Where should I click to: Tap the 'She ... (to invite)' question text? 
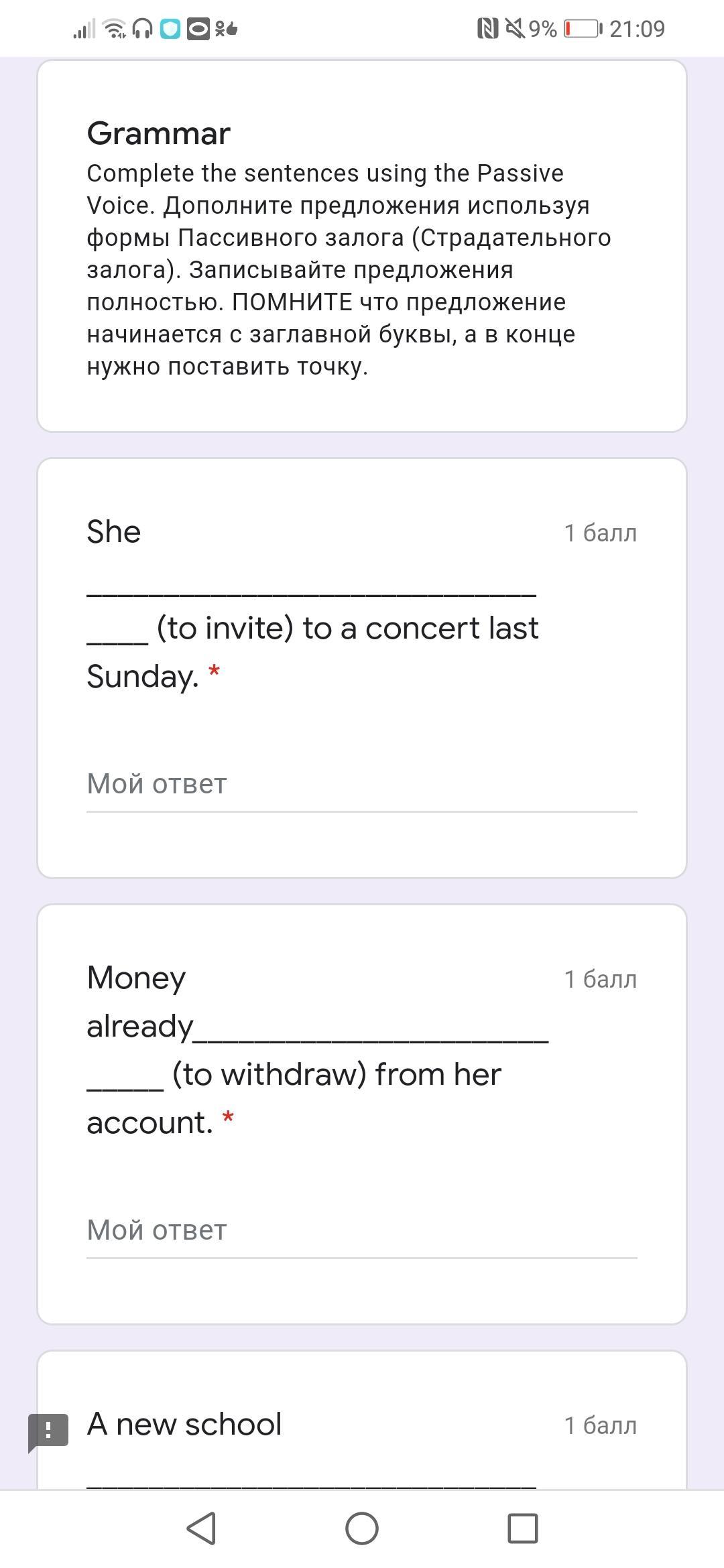click(312, 628)
